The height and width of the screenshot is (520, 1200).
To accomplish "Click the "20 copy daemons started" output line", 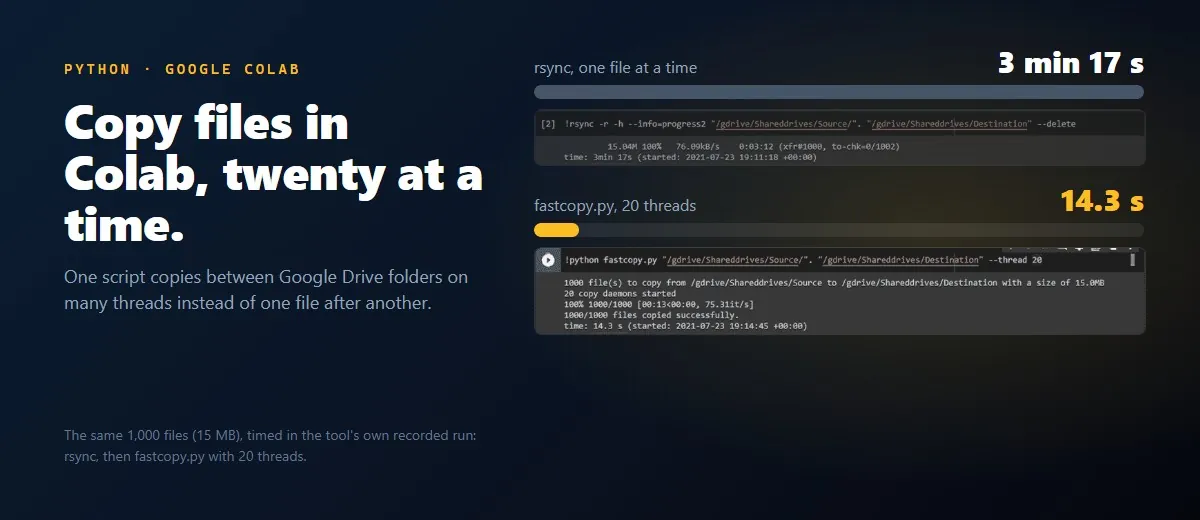I will 621,293.
